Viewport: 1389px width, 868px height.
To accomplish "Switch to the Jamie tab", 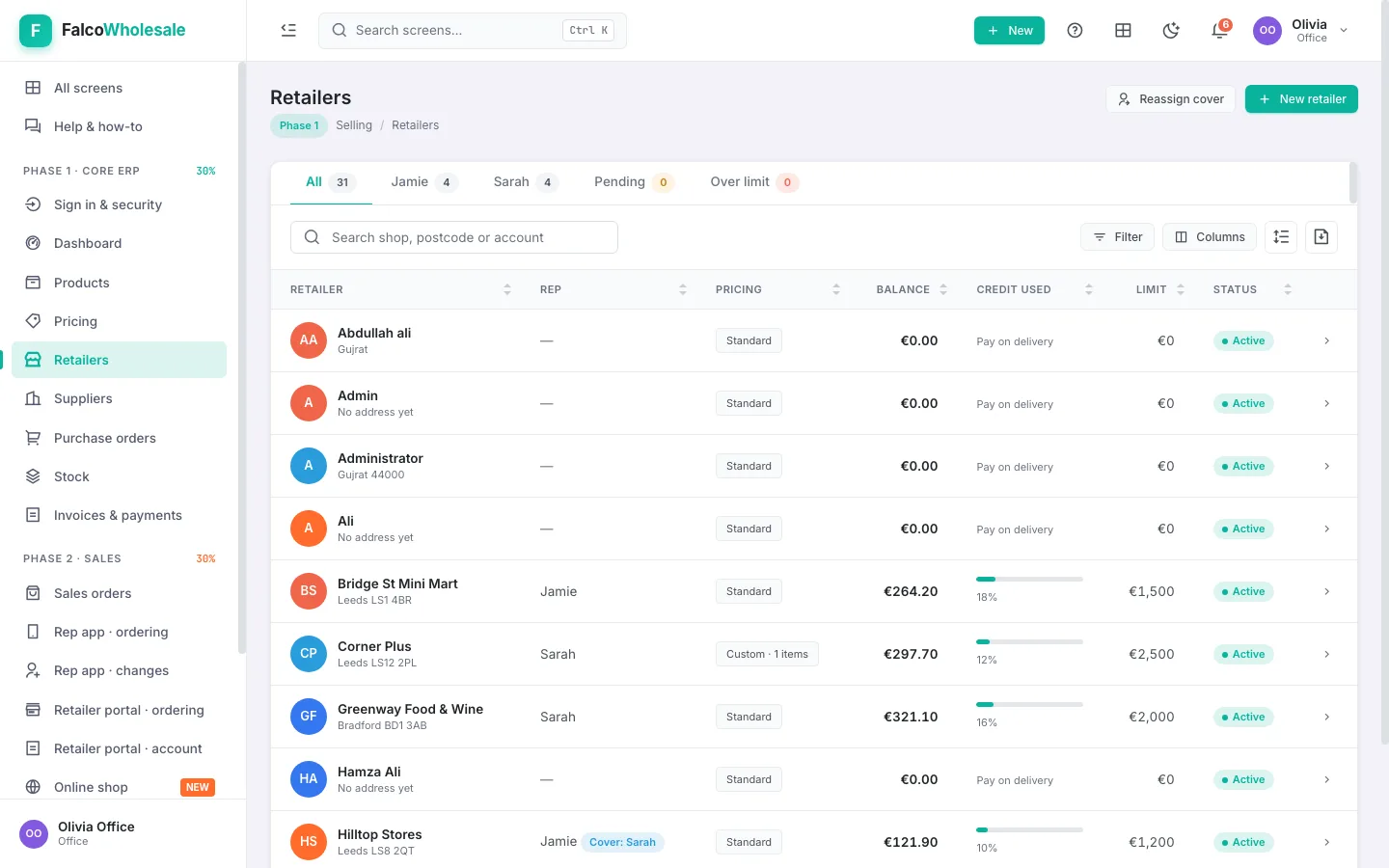I will (423, 182).
